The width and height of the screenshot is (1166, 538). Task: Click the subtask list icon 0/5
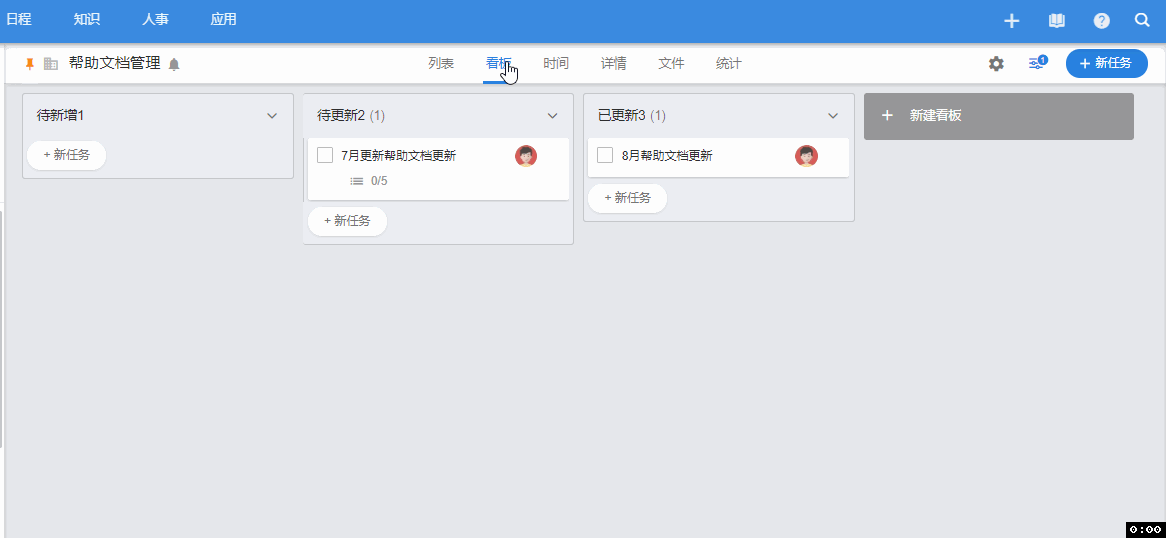(357, 181)
